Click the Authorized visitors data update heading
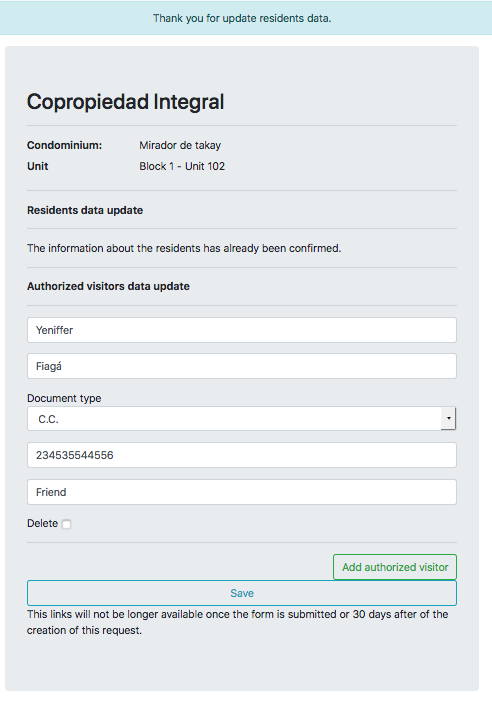 coord(108,286)
